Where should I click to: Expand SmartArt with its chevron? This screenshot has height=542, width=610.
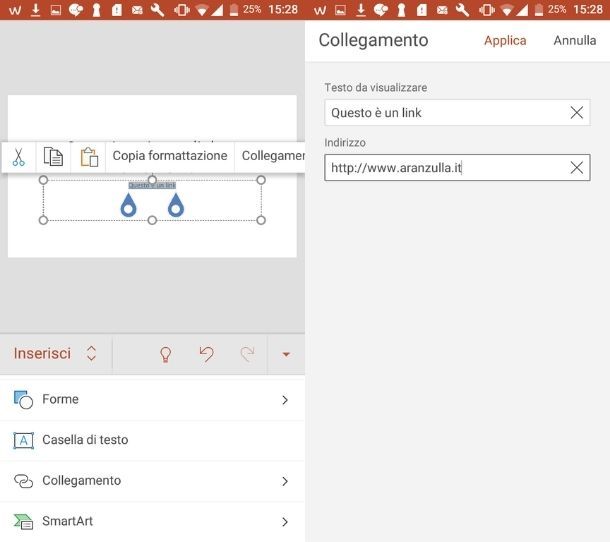(x=285, y=522)
